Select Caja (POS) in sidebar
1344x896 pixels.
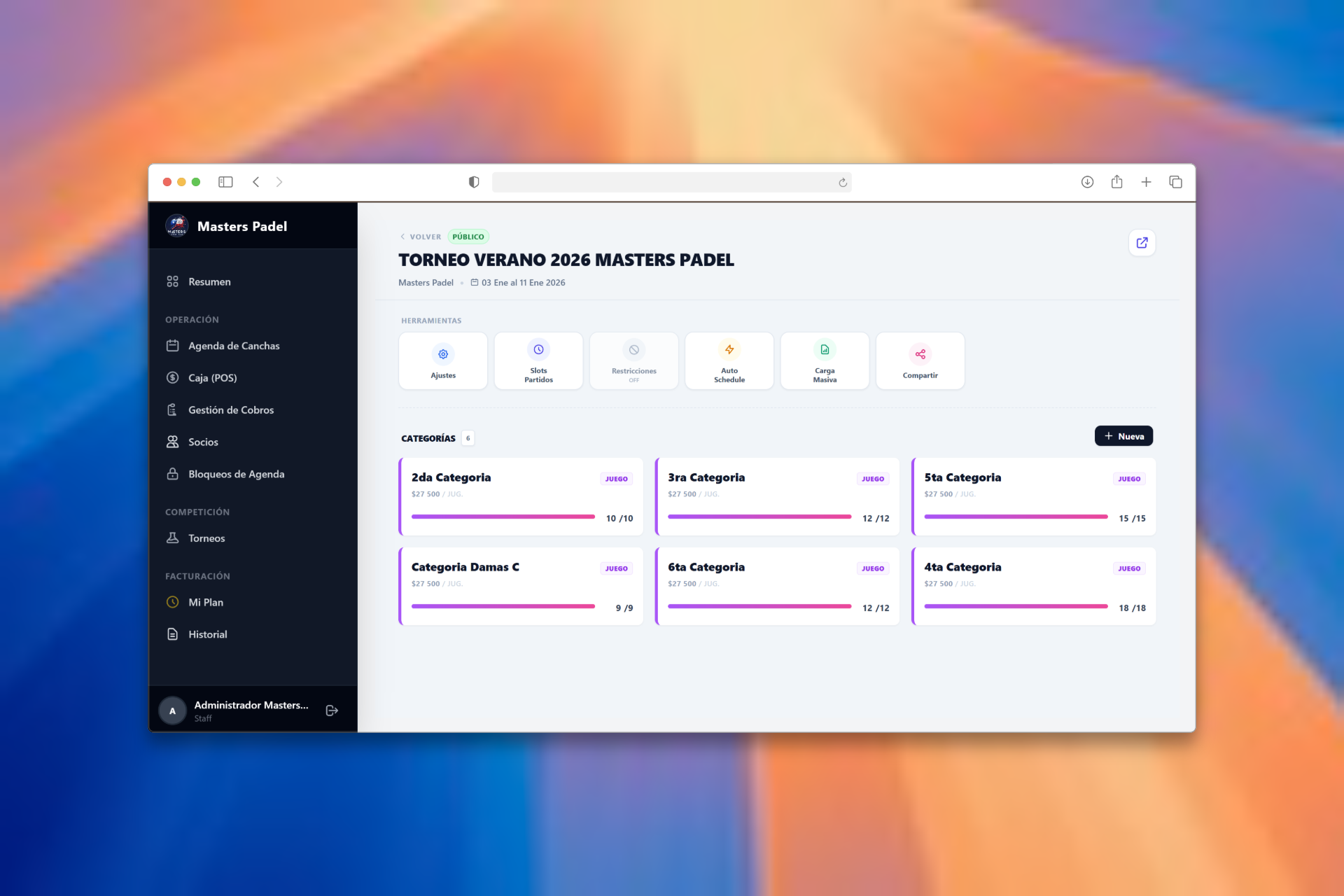click(x=212, y=378)
